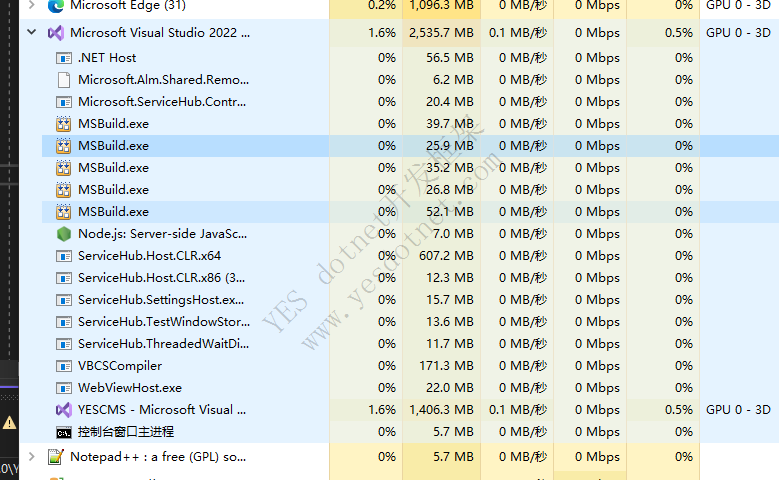Click the 171.3 MB memory value
This screenshot has width=779, height=480.
[x=446, y=366]
